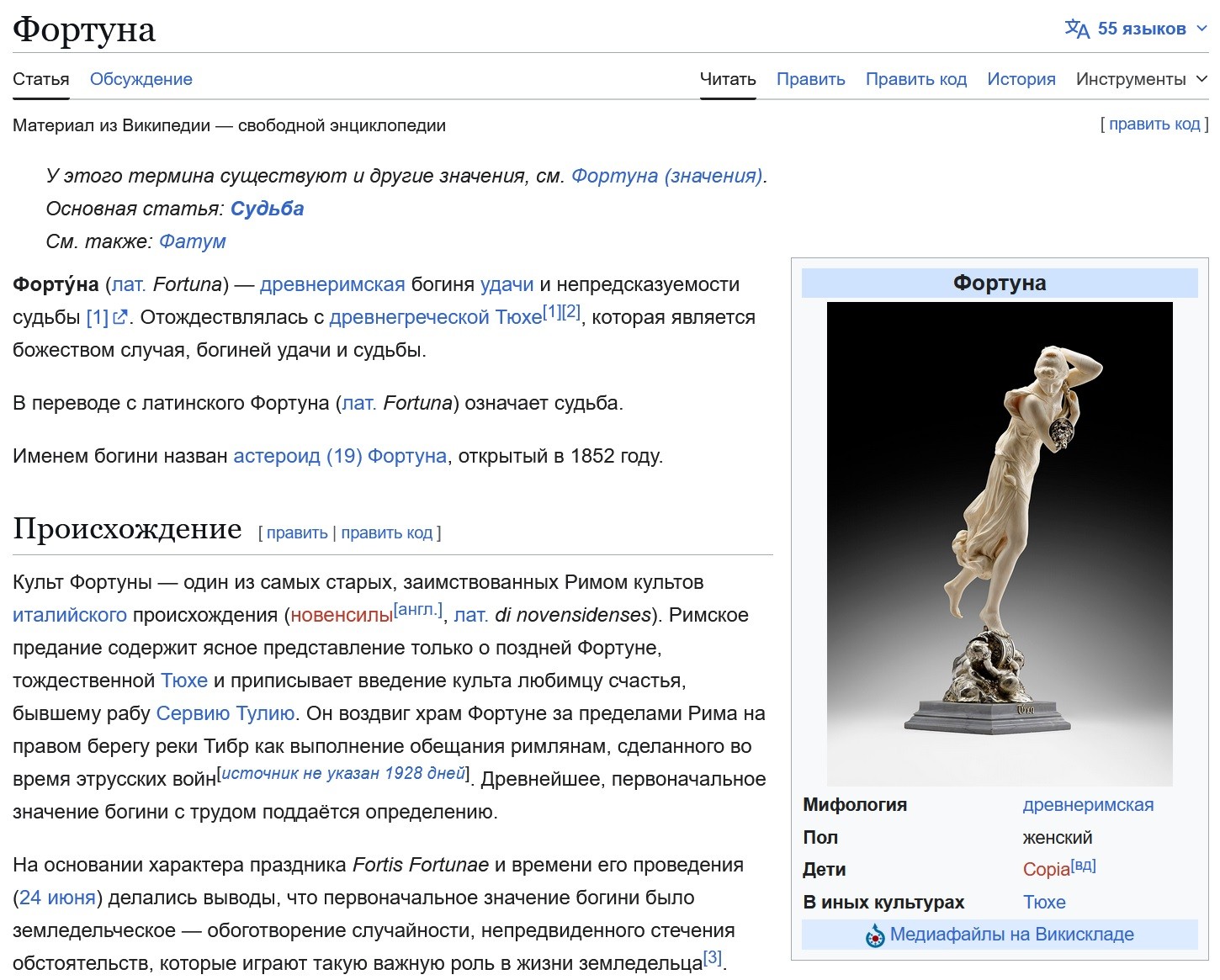Viewport: 1220px width, 980px height.
Task: Click править link beside Происхождение heading
Action: point(297,532)
